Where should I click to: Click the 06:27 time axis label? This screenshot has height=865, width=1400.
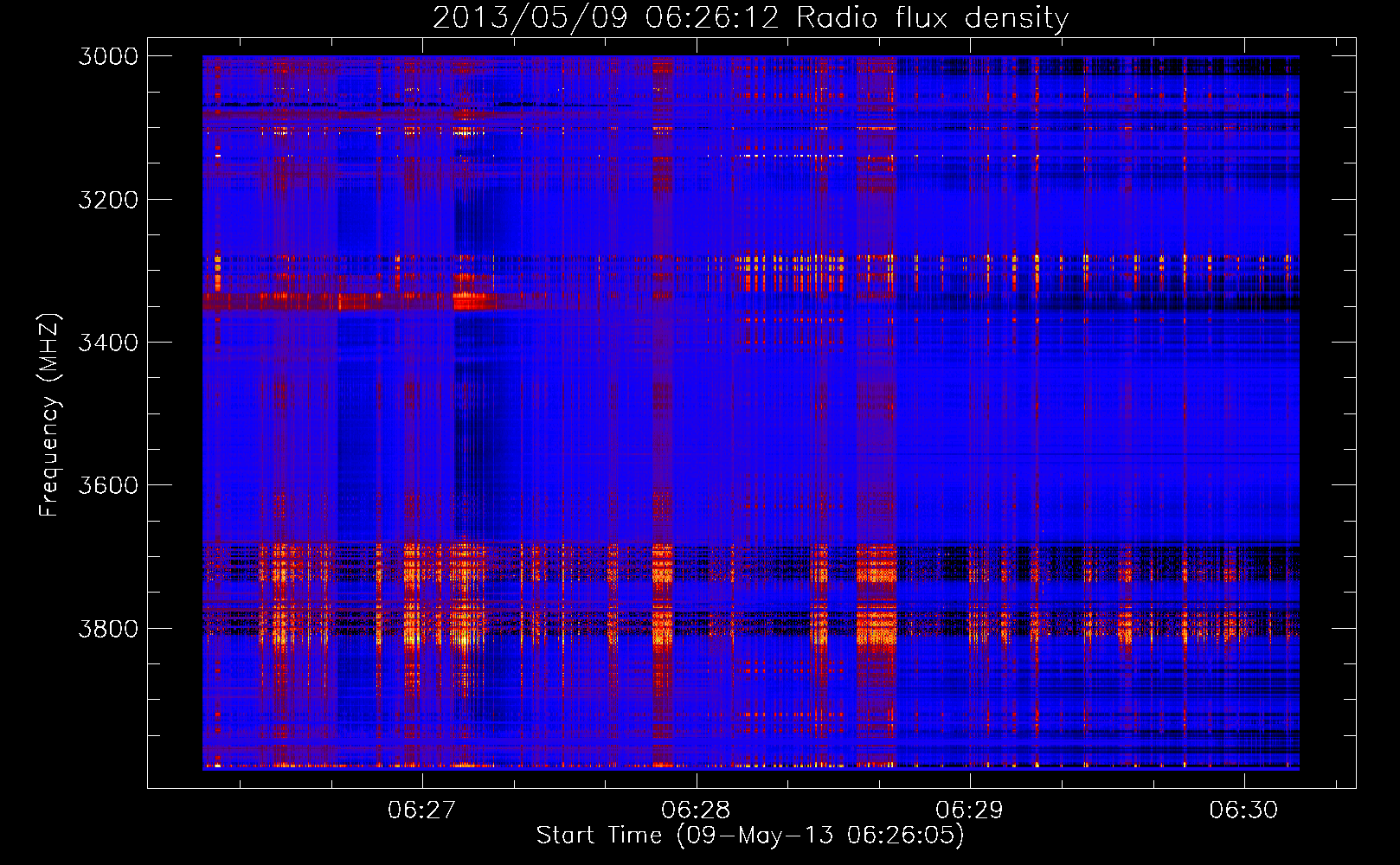tap(421, 811)
